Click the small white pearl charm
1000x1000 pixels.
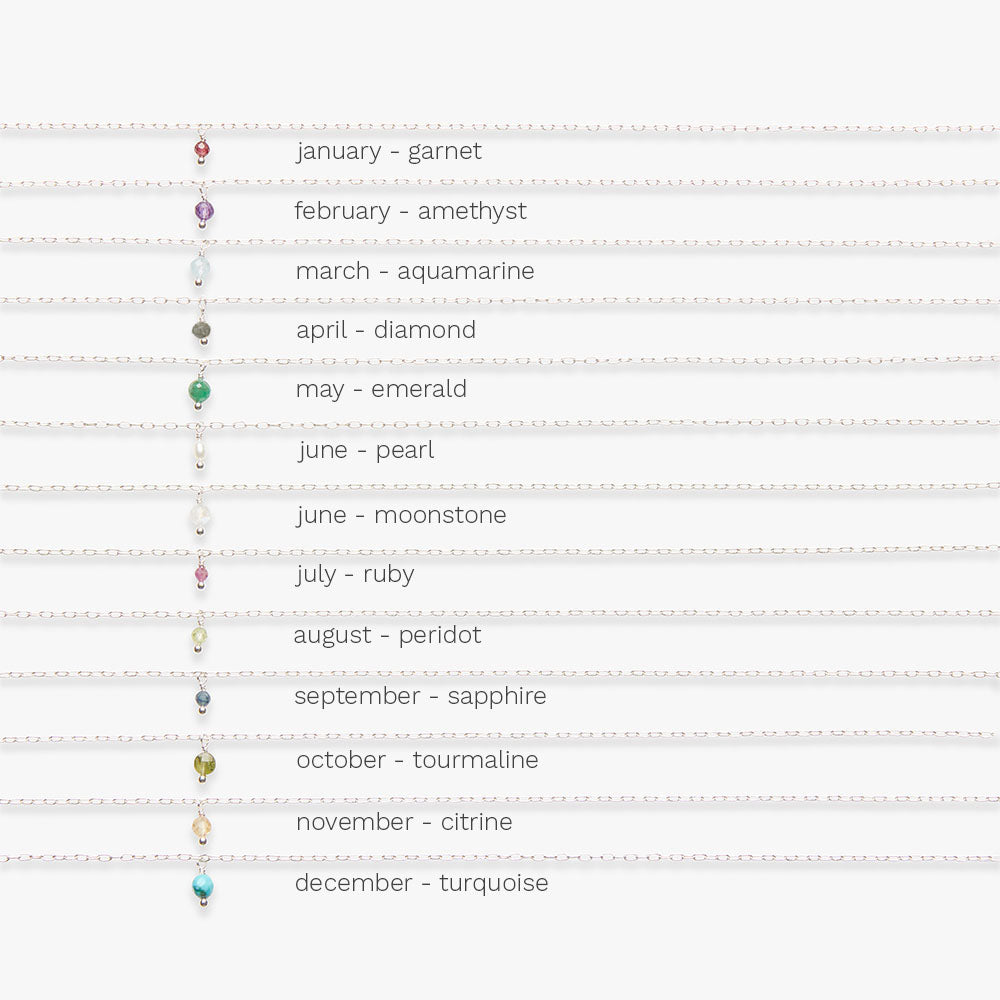pos(201,450)
